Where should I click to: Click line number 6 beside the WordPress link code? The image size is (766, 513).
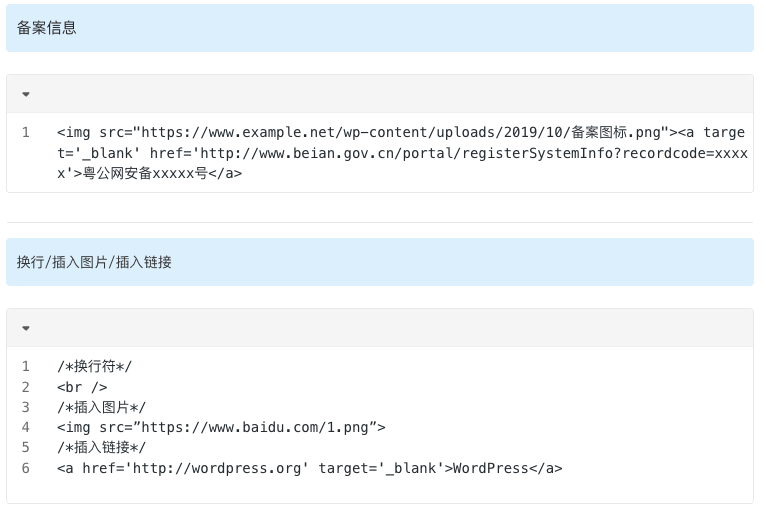[26, 468]
